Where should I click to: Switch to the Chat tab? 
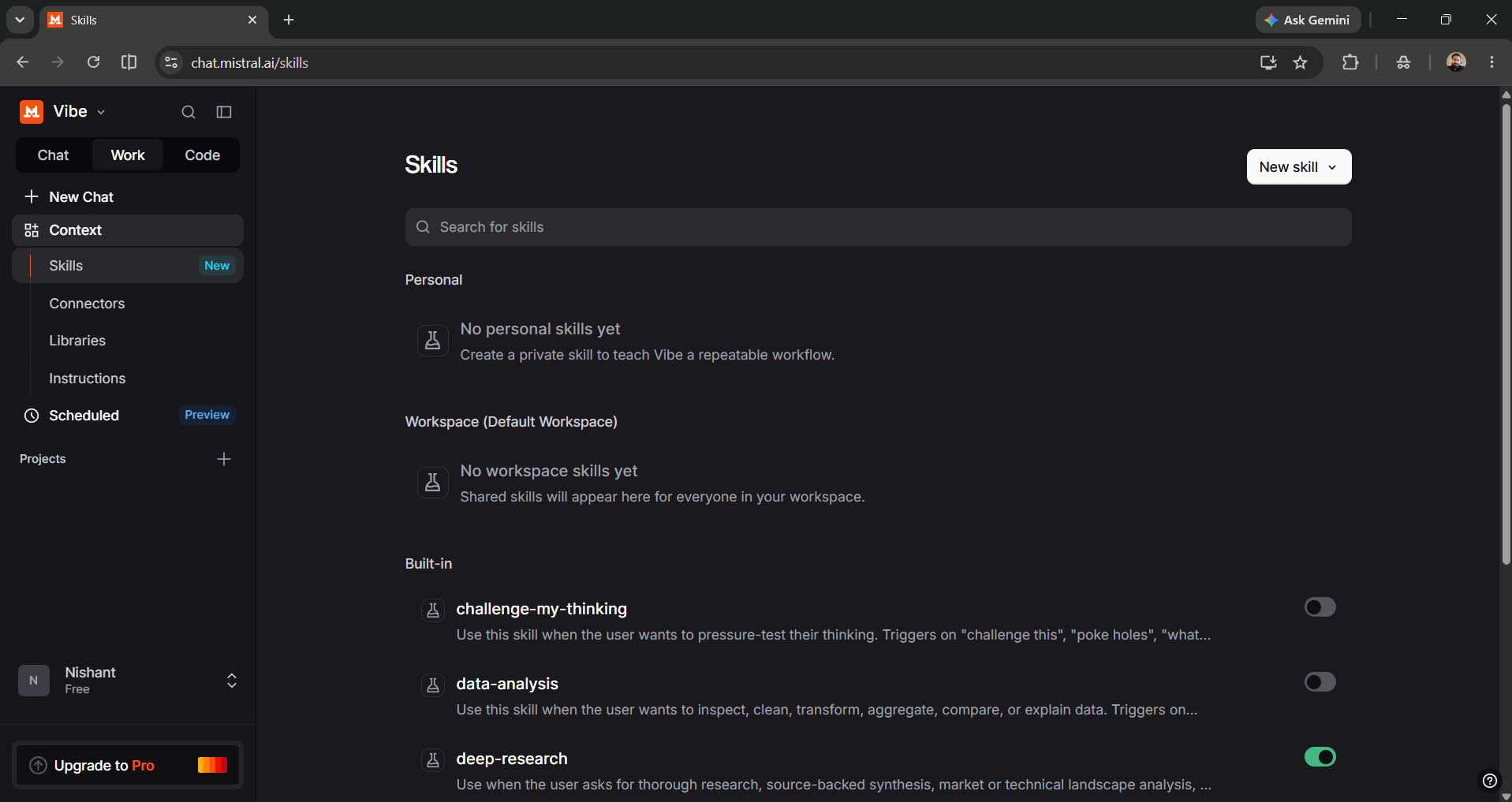[54, 155]
